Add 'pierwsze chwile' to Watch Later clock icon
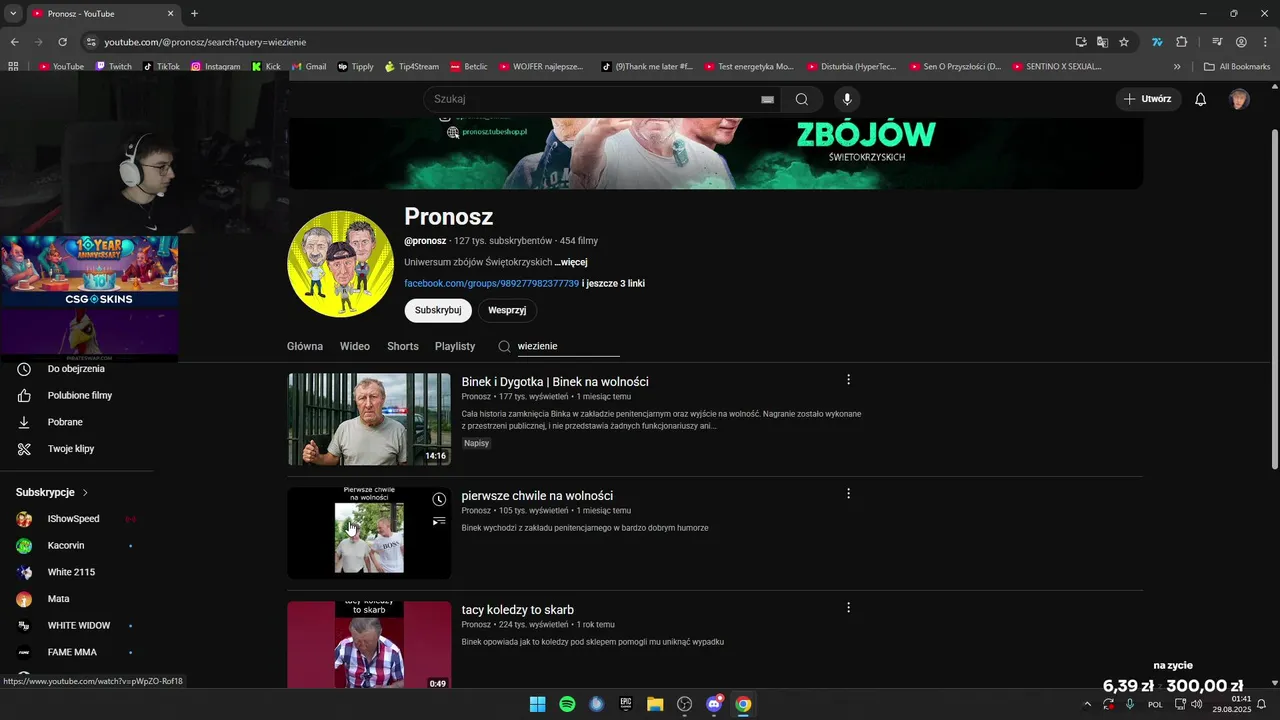The height and width of the screenshot is (720, 1280). coord(439,499)
